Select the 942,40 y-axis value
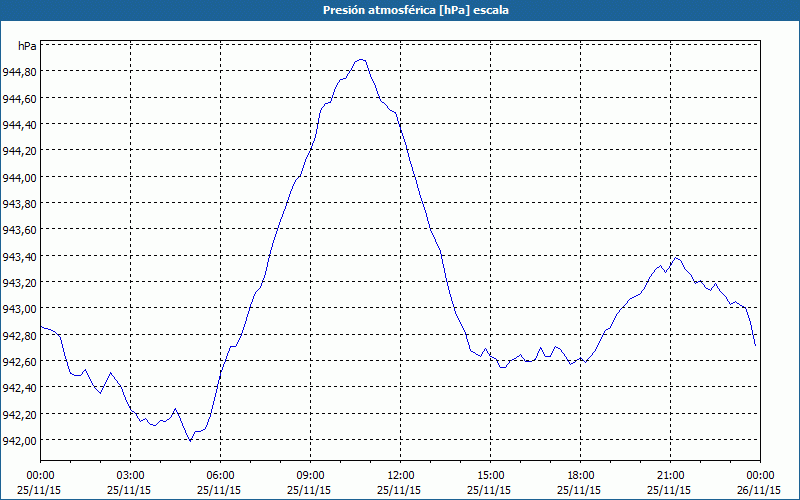800x500 pixels. point(19,388)
